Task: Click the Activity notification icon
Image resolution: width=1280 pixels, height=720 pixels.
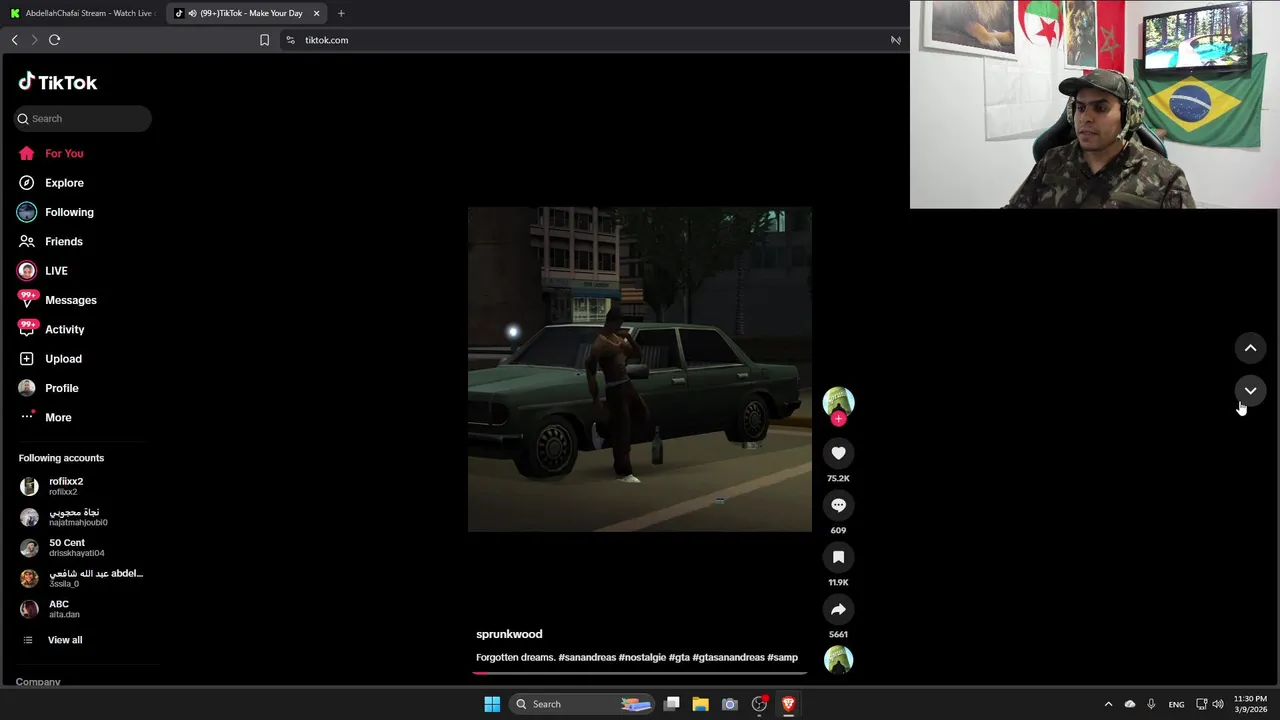Action: 27,329
